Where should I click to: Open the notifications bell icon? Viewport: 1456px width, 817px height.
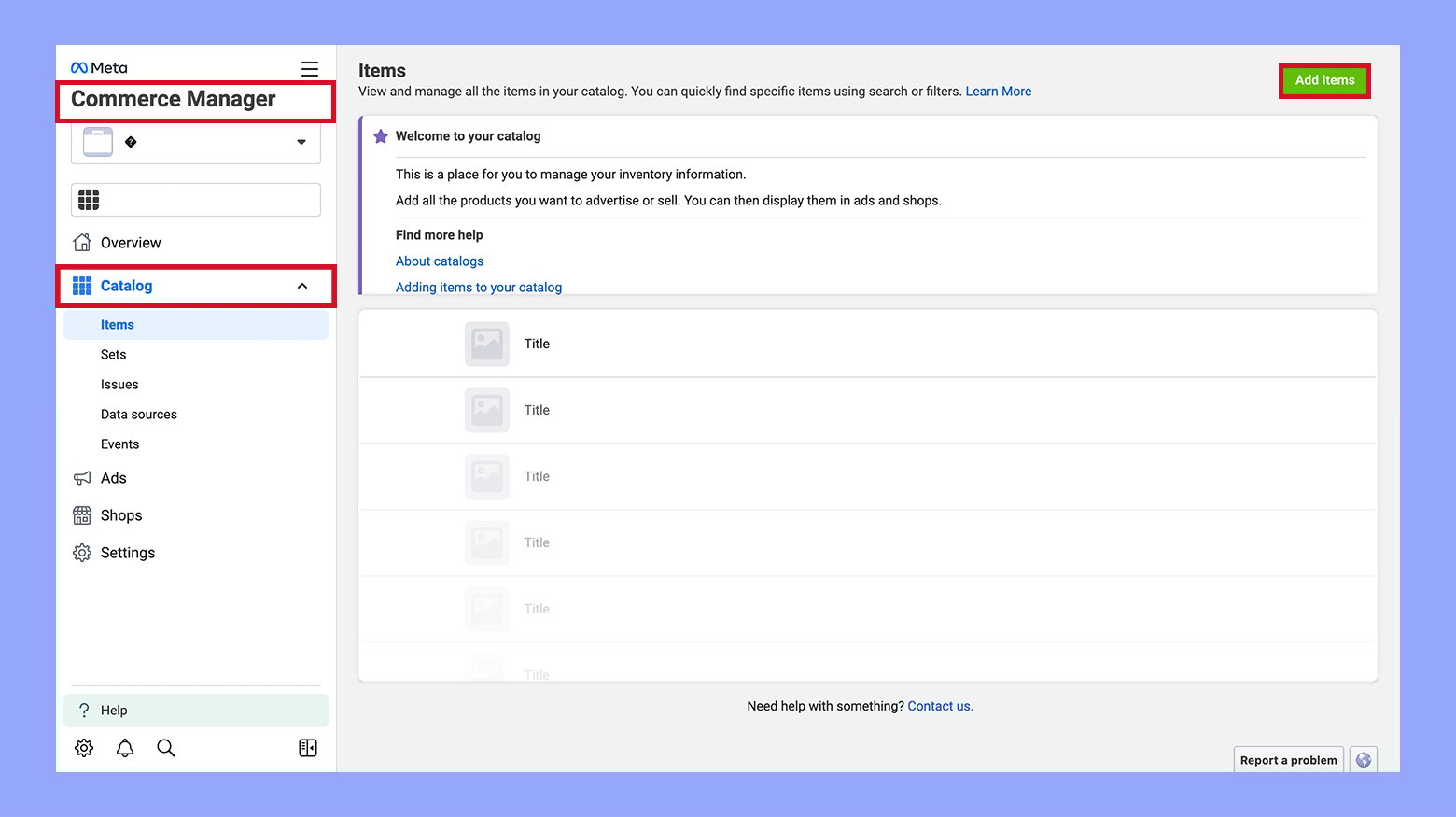pos(125,747)
